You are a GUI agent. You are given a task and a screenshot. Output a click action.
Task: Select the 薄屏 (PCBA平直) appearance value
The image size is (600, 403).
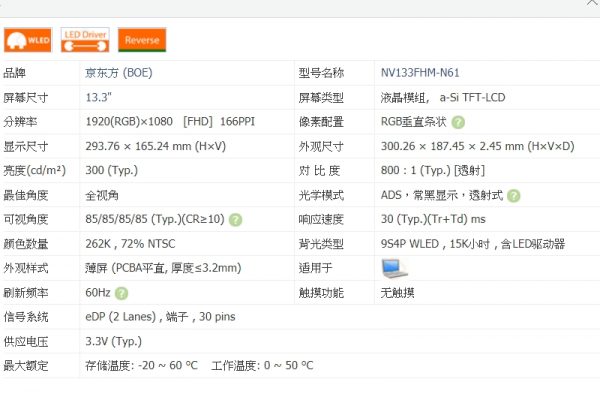point(163,268)
